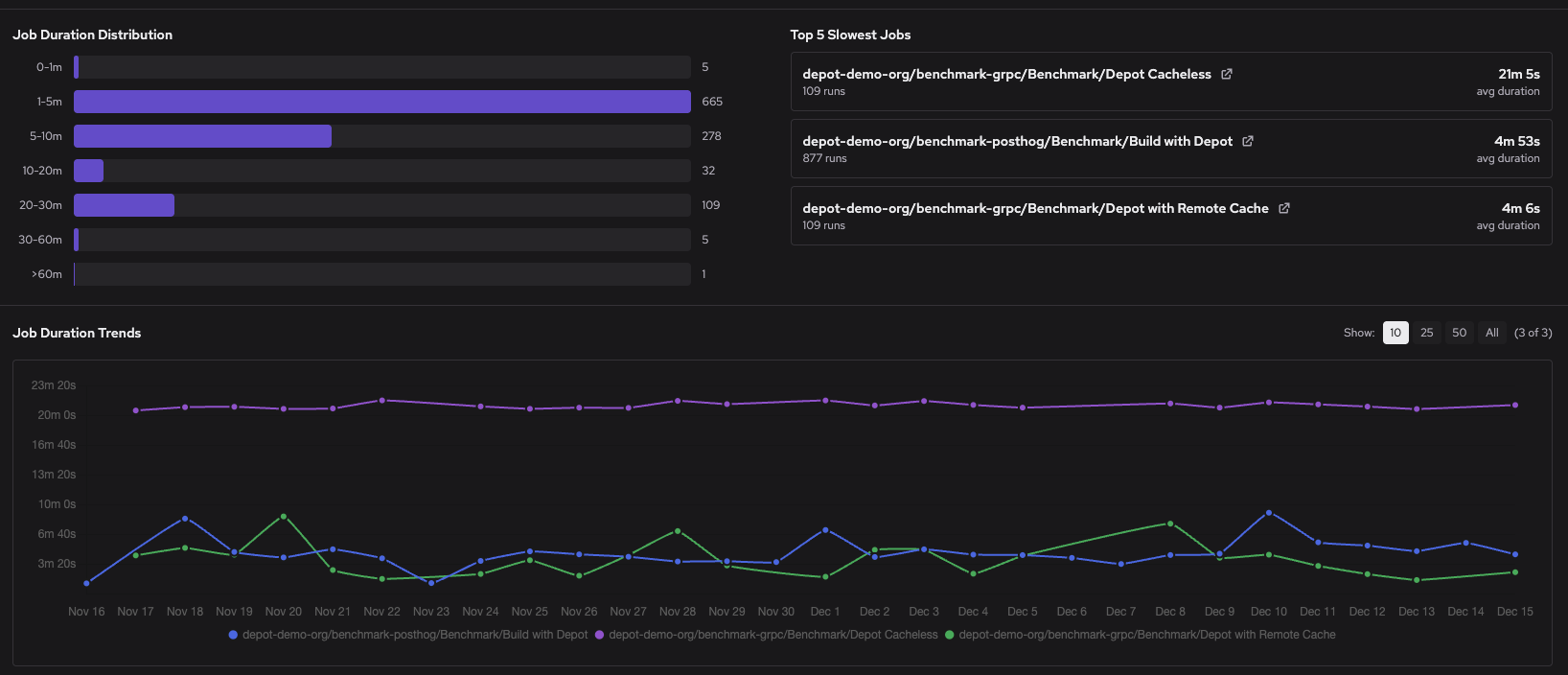
Task: Open external link icon for Depot with Remote Cache
Action: [x=1284, y=208]
